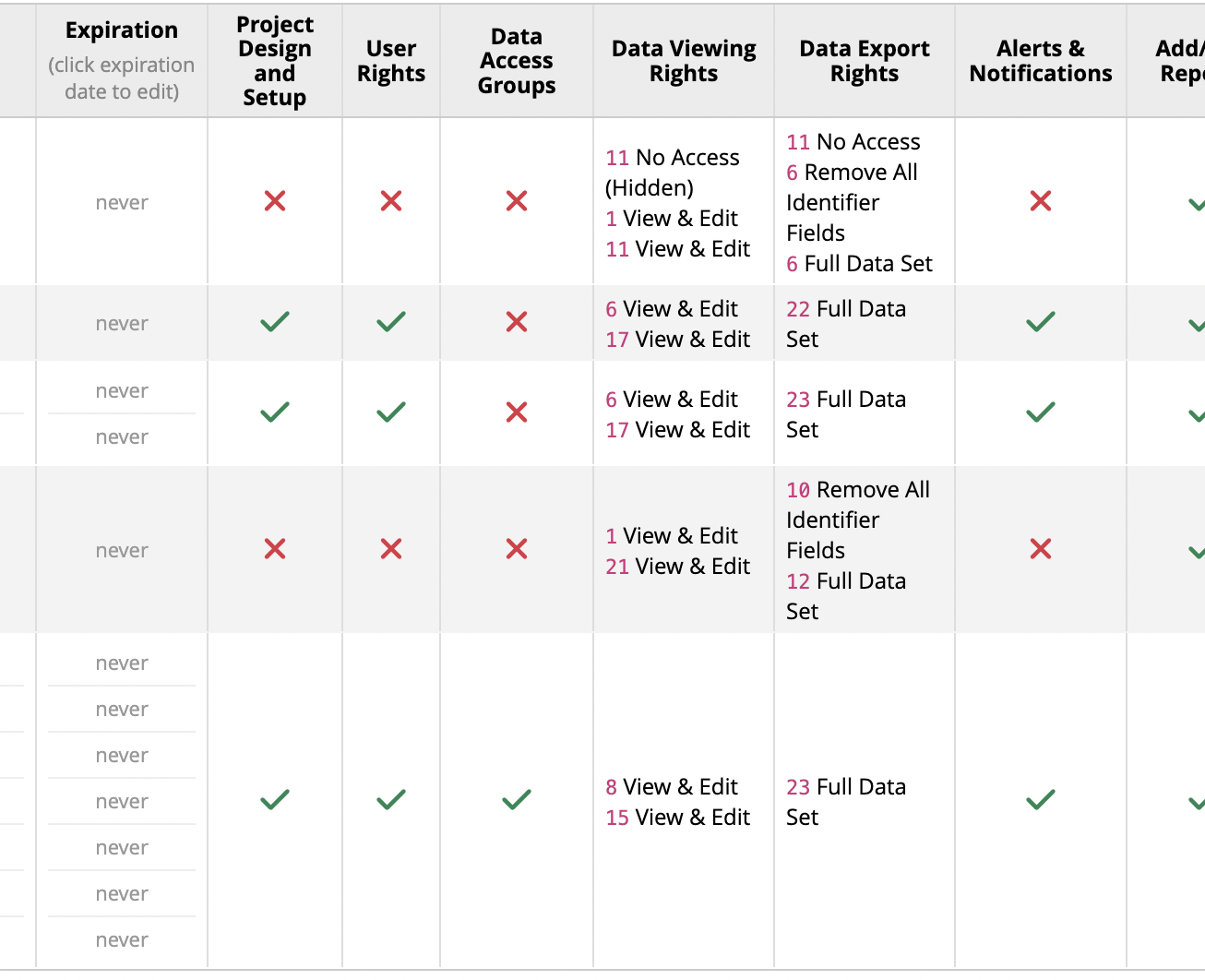
Task: Toggle Alerts & Notifications permission in bottom row
Action: 1040,800
